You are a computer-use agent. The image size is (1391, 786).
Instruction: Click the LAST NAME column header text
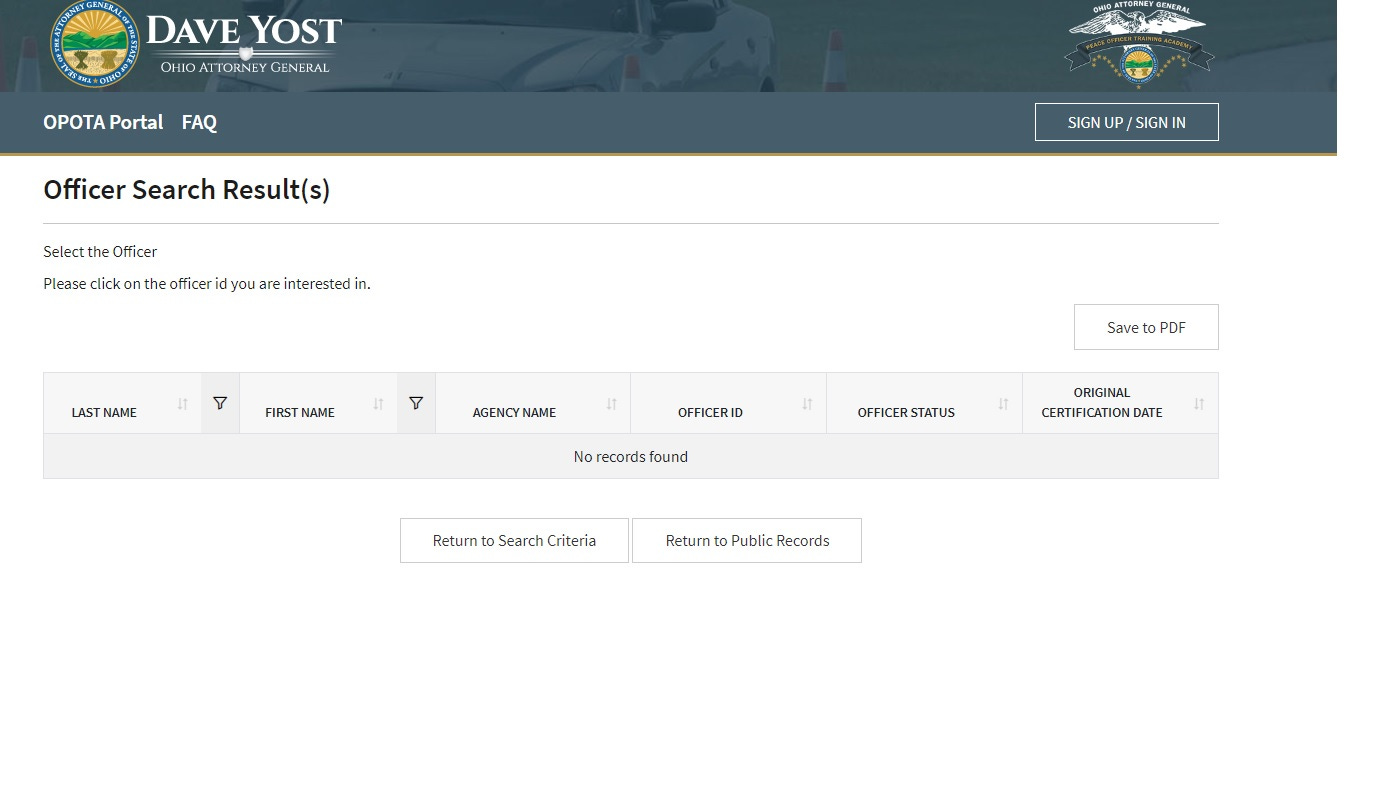tap(104, 412)
